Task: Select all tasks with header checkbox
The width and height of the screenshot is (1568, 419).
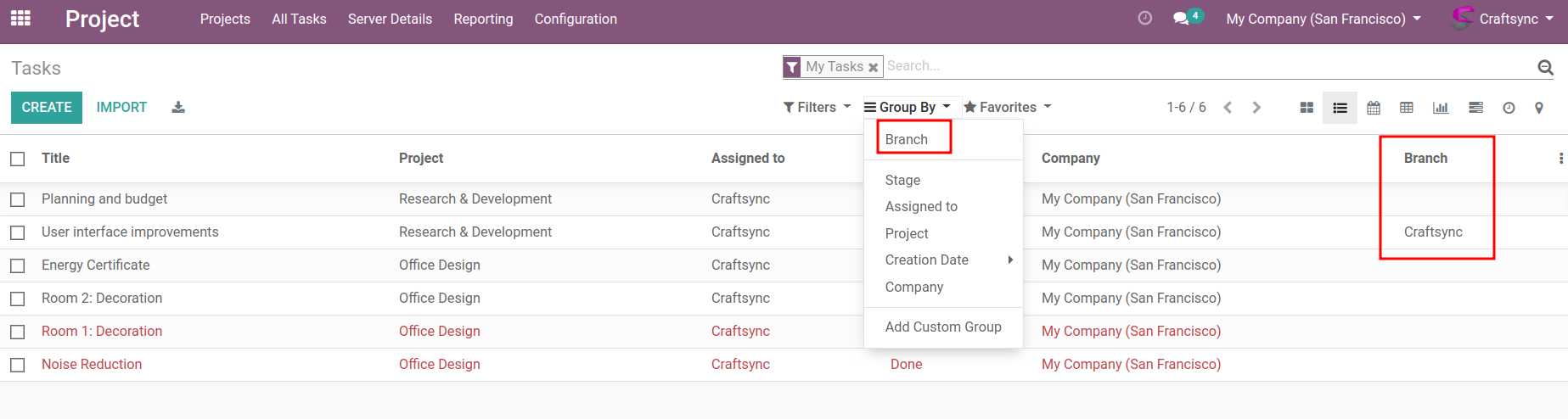Action: coord(18,159)
